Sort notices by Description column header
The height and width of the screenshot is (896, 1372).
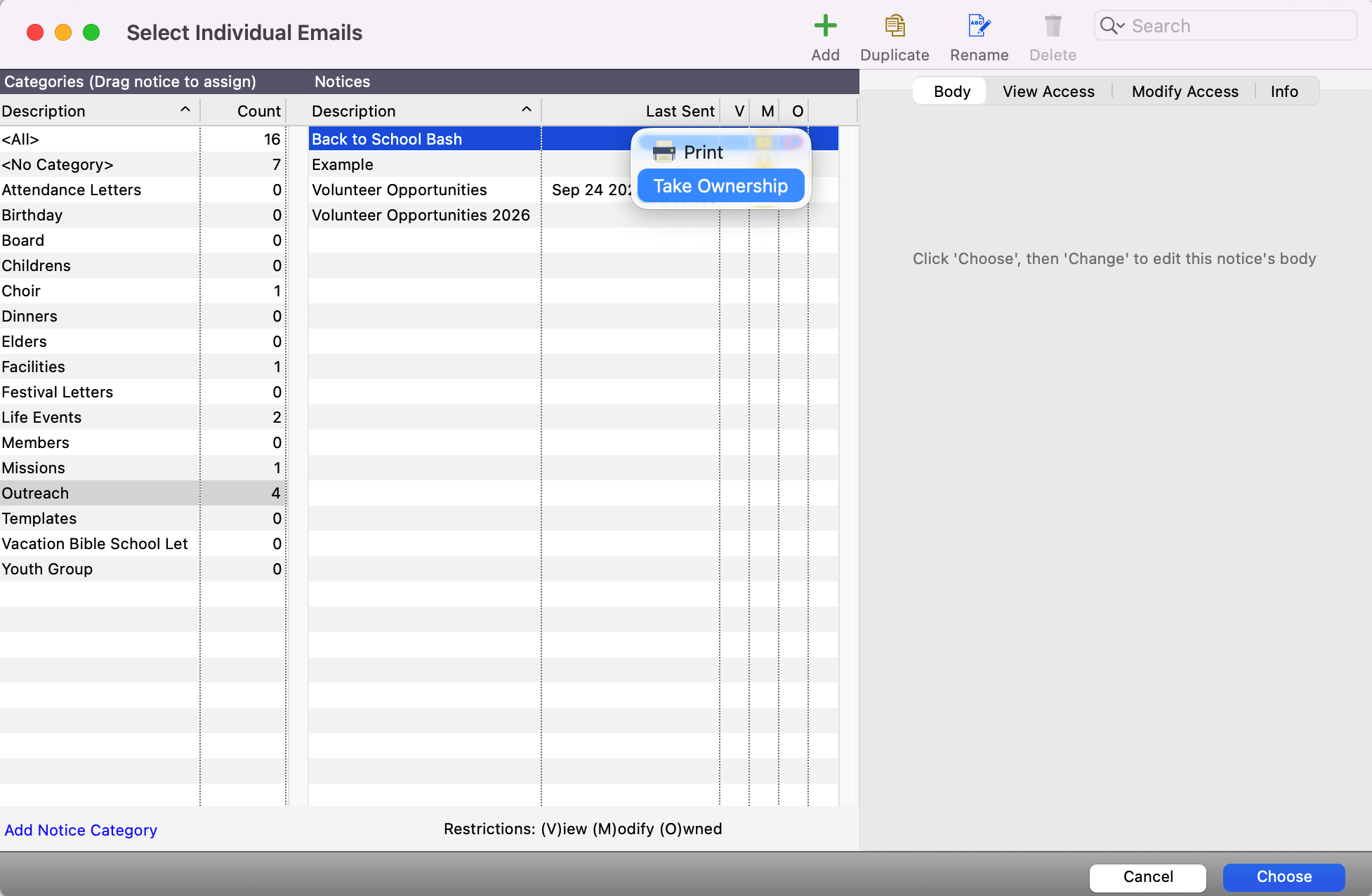pos(423,111)
